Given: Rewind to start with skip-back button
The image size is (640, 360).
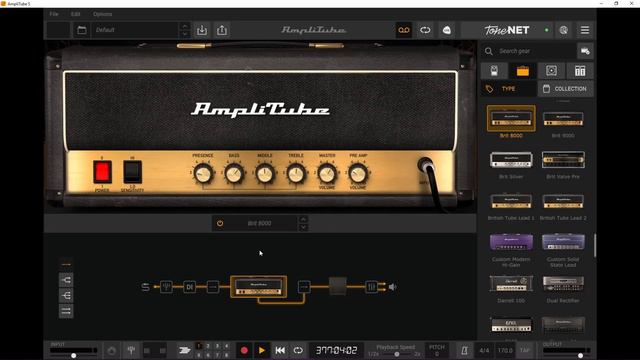Looking at the screenshot, I should (280, 350).
